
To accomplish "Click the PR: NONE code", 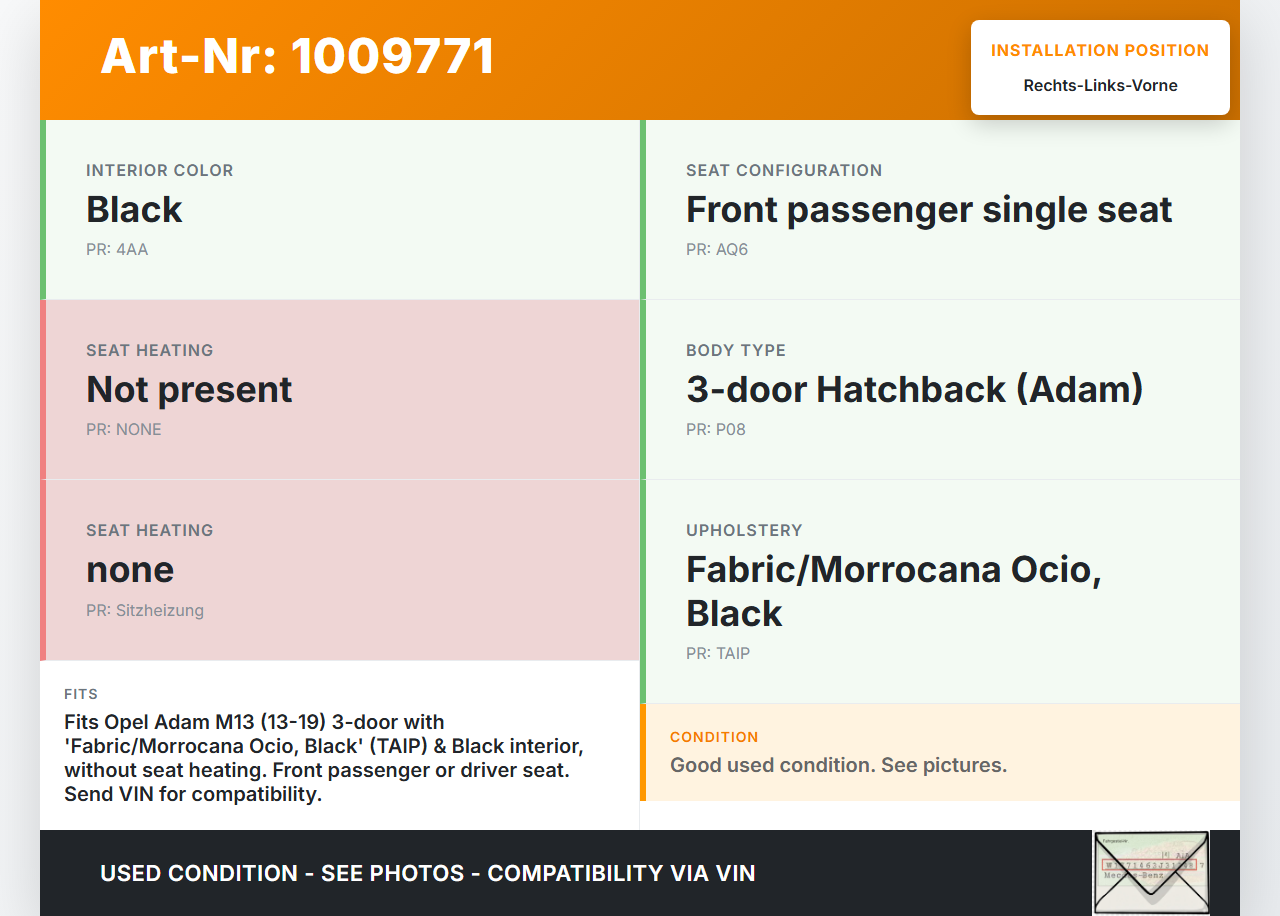I will point(123,430).
